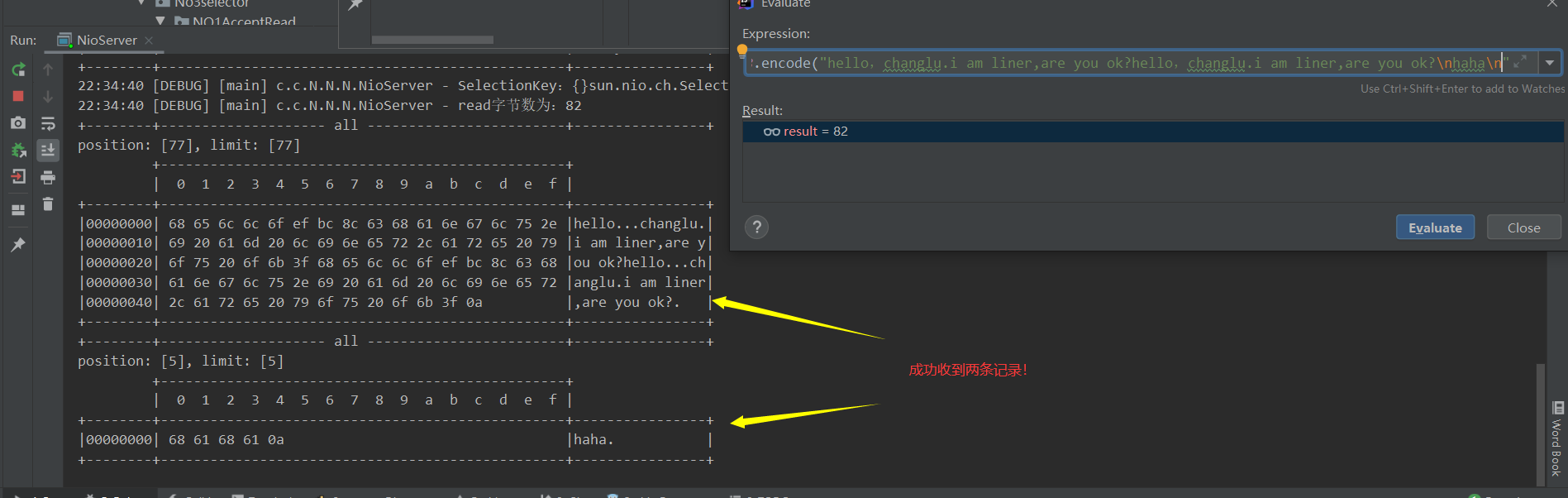This screenshot has width=1568, height=498.
Task: Stop the running NioServer process
Action: 18,96
